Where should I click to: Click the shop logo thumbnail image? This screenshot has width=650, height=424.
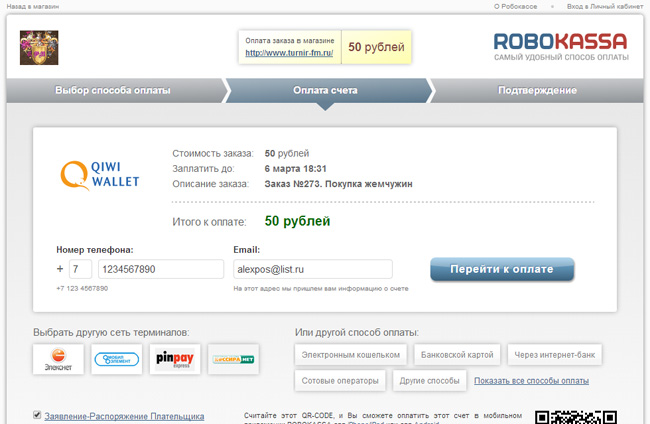(39, 48)
